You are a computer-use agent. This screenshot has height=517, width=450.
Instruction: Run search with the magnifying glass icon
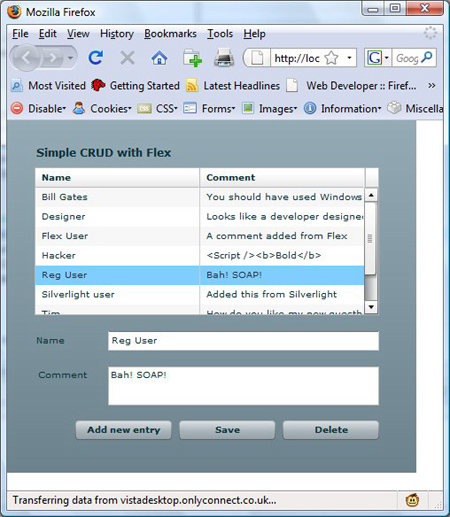[x=427, y=57]
